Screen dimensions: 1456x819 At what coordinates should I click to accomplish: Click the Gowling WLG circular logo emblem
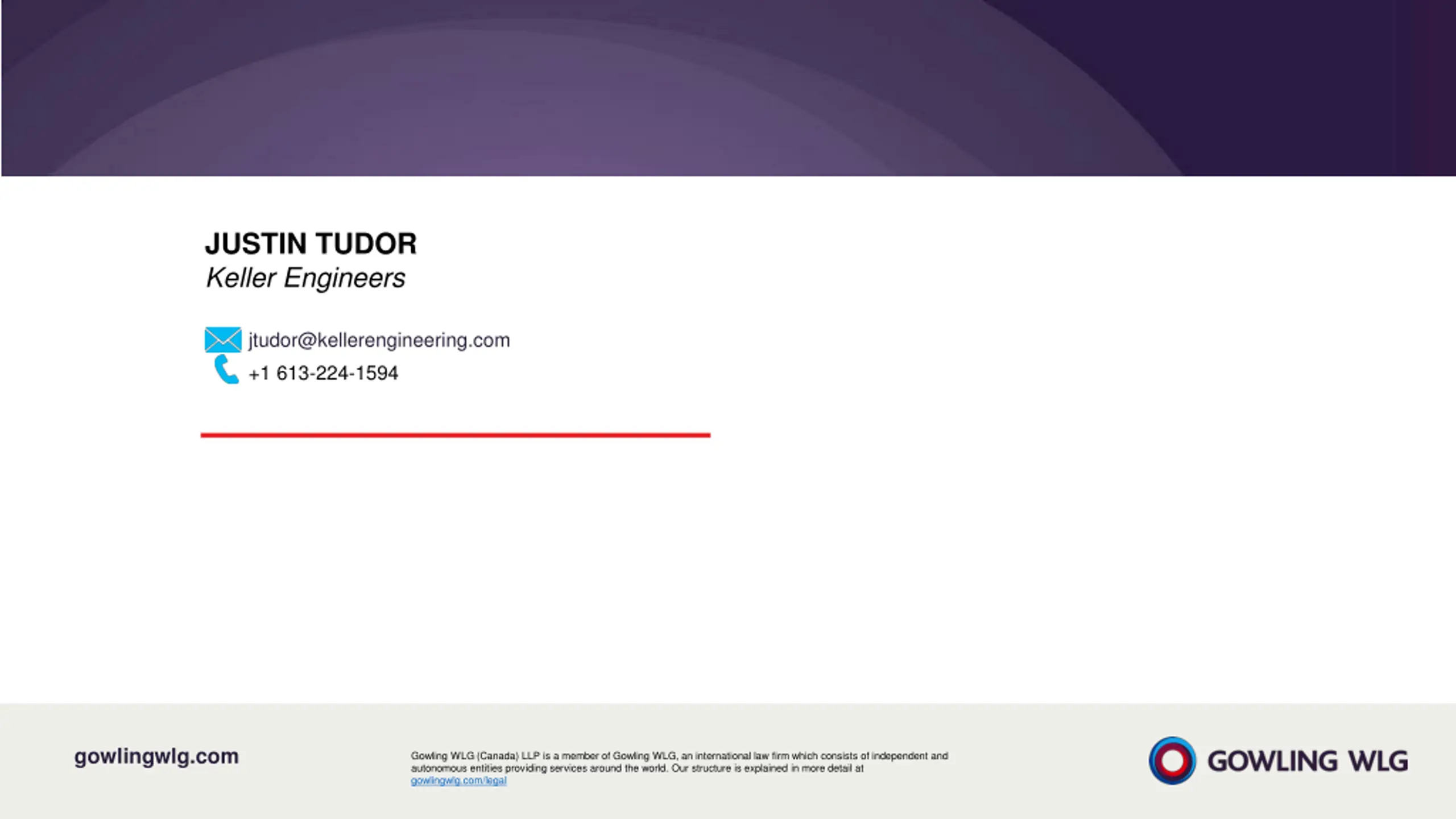(x=1172, y=760)
